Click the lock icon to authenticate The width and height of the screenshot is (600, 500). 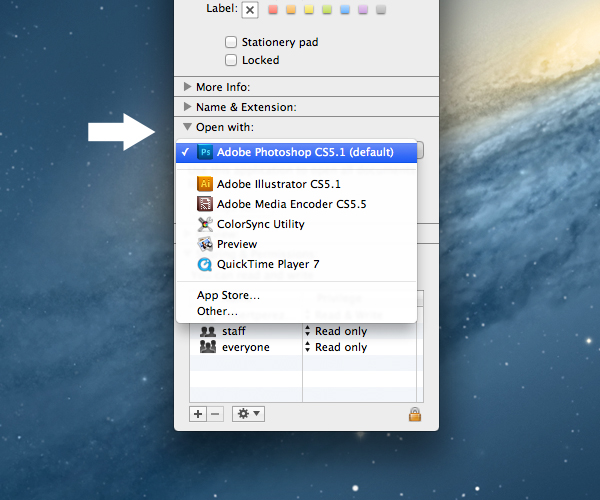pos(415,414)
